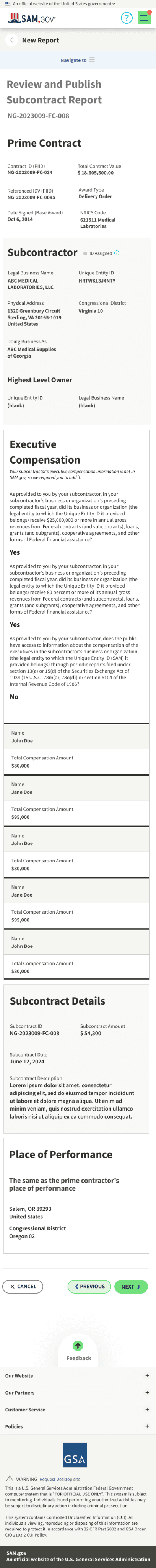Click the US flag icon in banner
The height and width of the screenshot is (1568, 156).
pyautogui.click(x=8, y=4)
